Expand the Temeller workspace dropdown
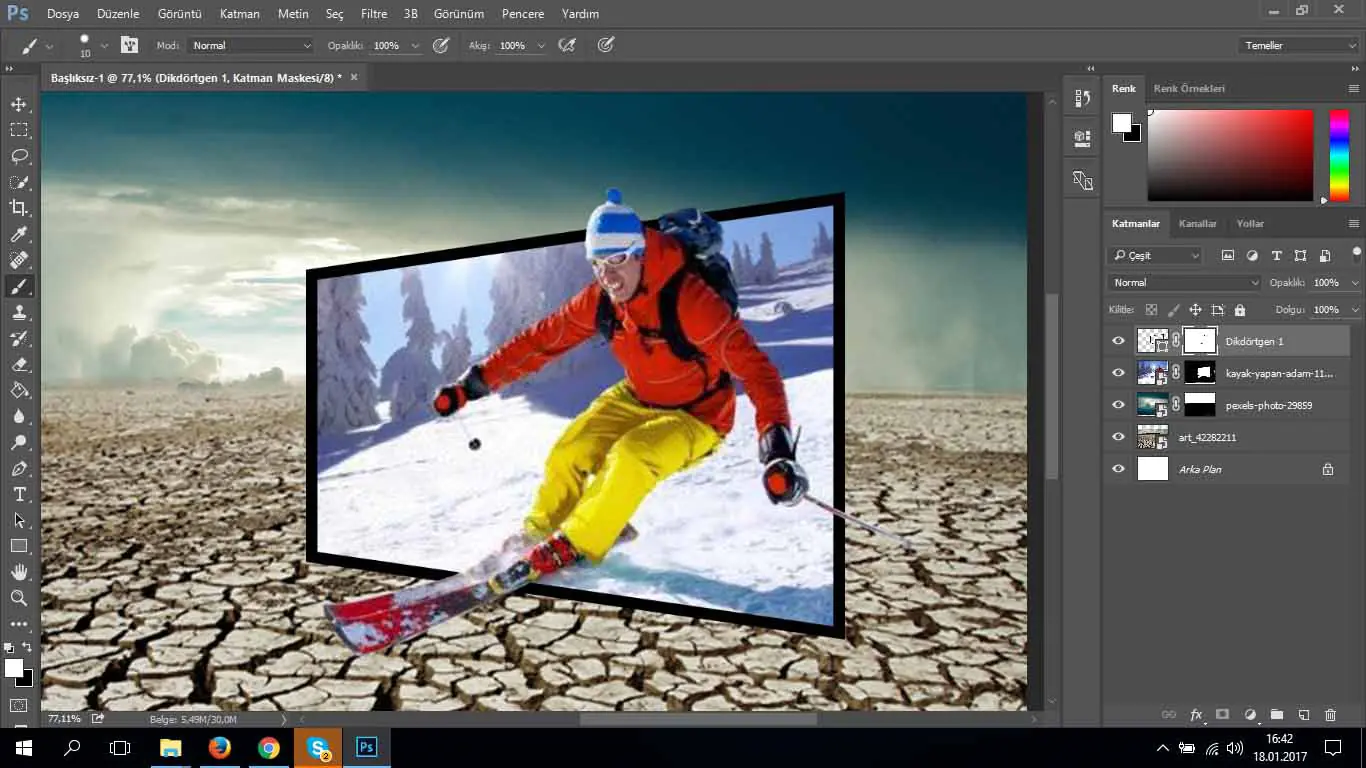 (x=1298, y=46)
